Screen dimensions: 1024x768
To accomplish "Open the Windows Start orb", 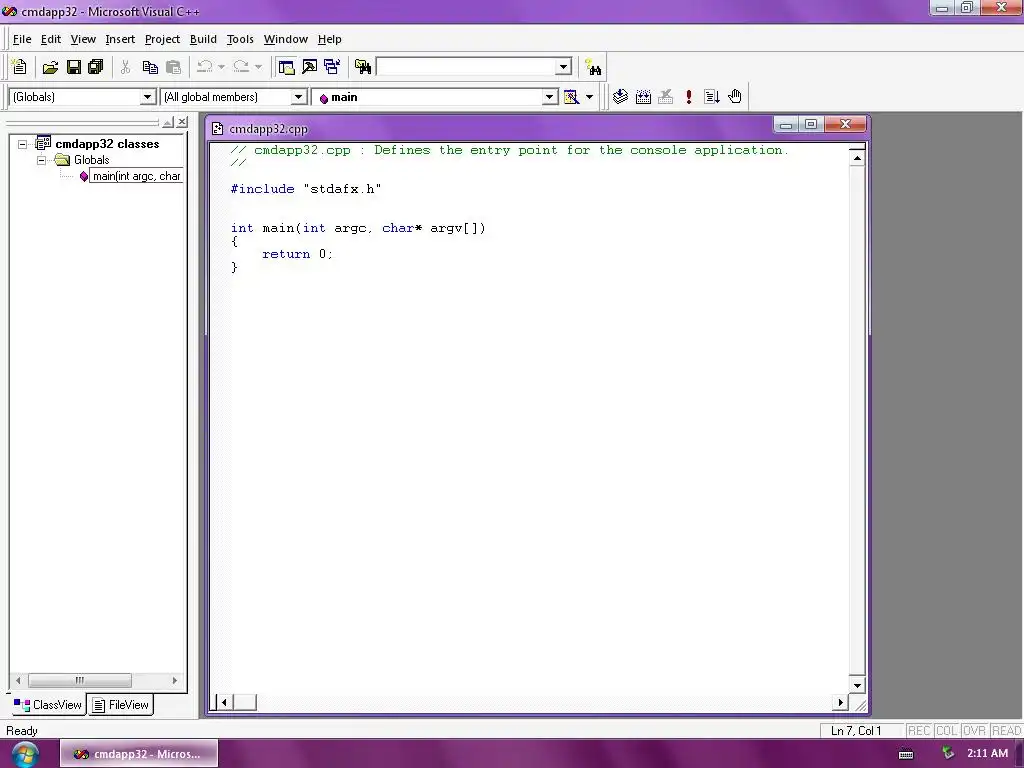I will 25,754.
